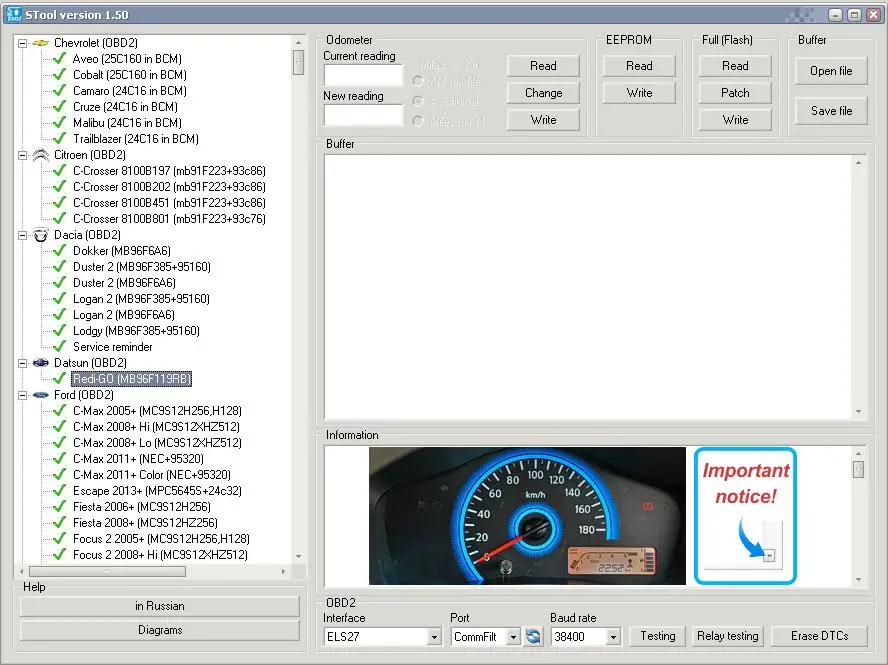
Task: Click the checkmark beside C-Crosser 8100B197
Action: 59,170
